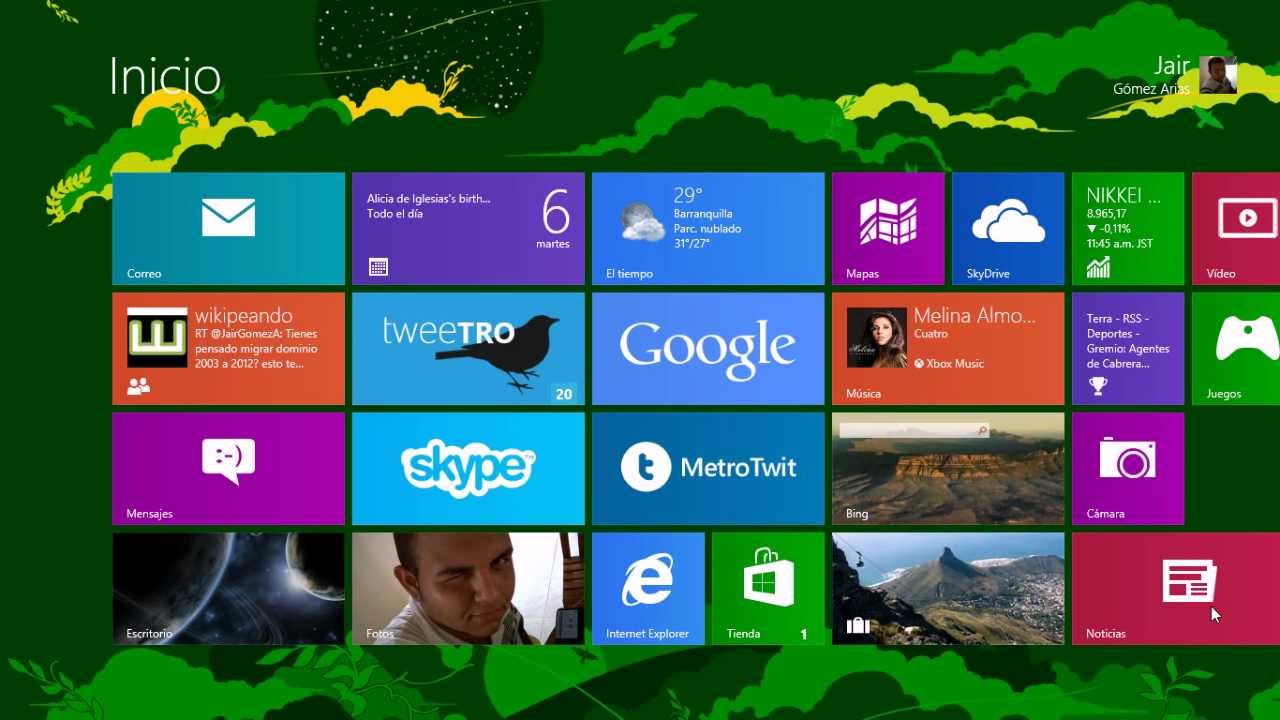The image size is (1280, 720).
Task: Open El tiempo weather tile
Action: (x=708, y=229)
